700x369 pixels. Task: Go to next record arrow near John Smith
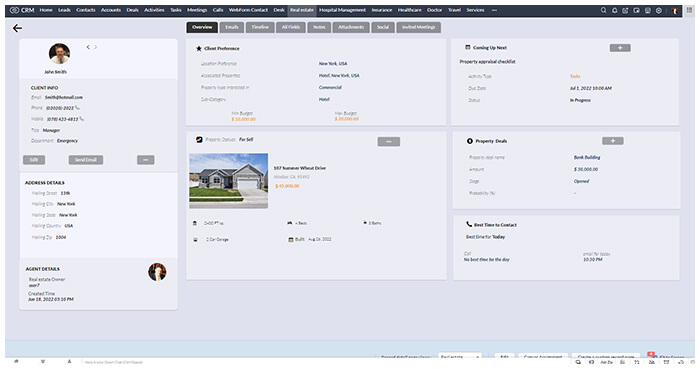pyautogui.click(x=96, y=47)
